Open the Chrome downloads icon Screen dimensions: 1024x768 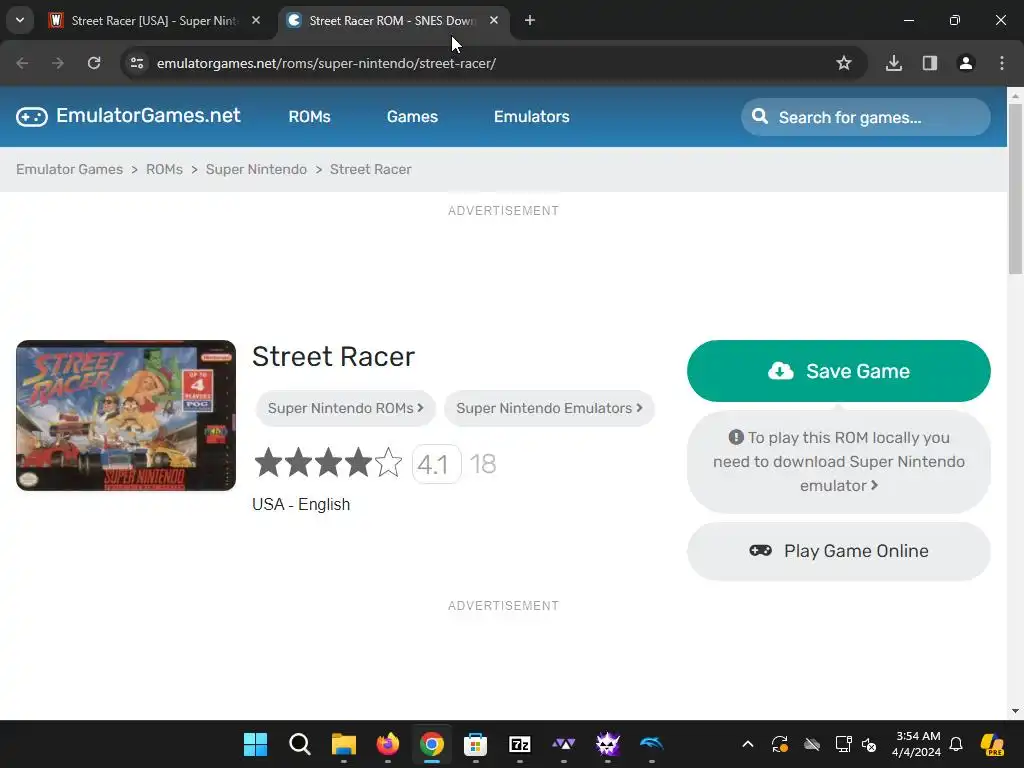(x=894, y=63)
